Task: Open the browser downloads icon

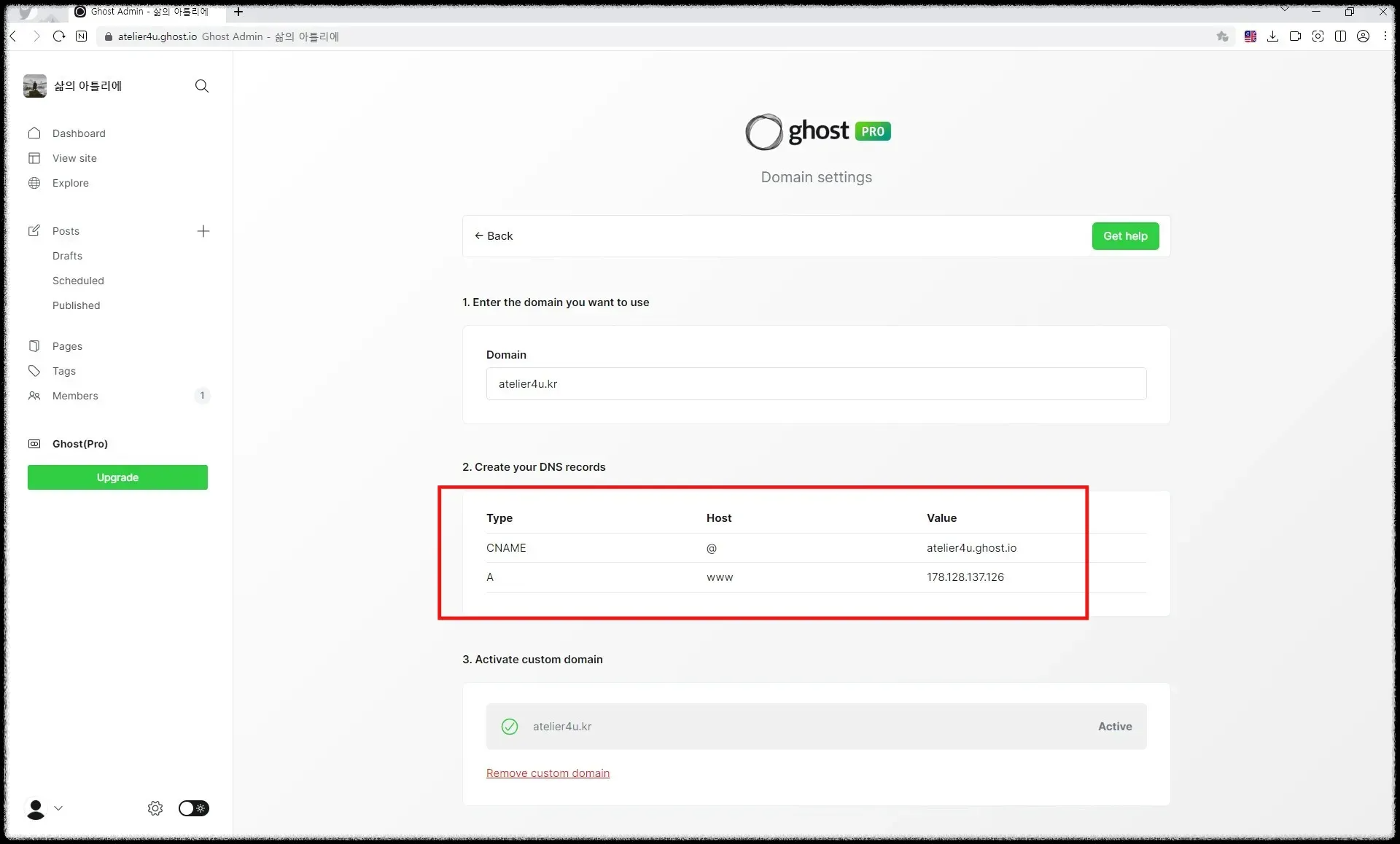Action: [x=1272, y=36]
